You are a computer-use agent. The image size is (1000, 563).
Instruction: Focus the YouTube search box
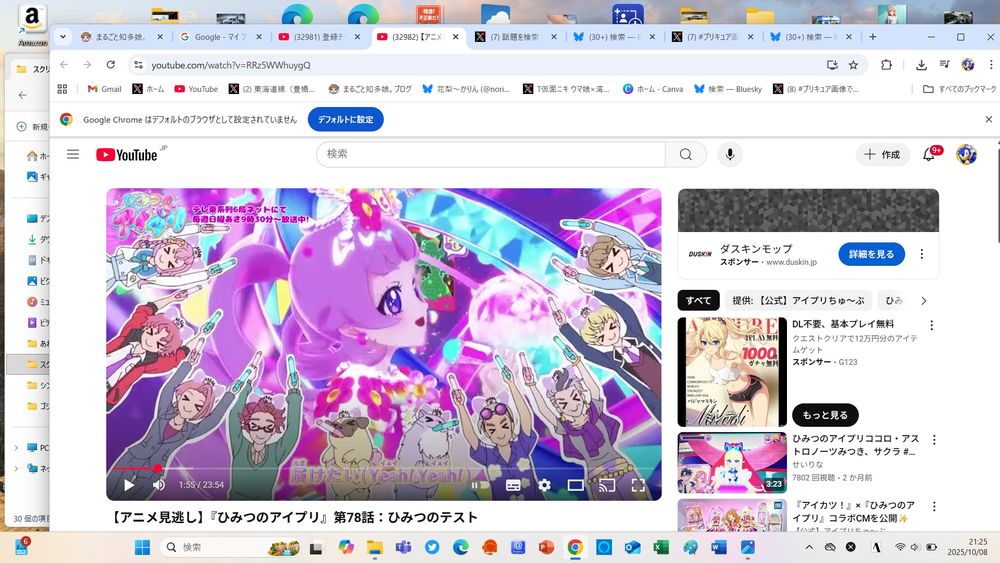[490, 154]
